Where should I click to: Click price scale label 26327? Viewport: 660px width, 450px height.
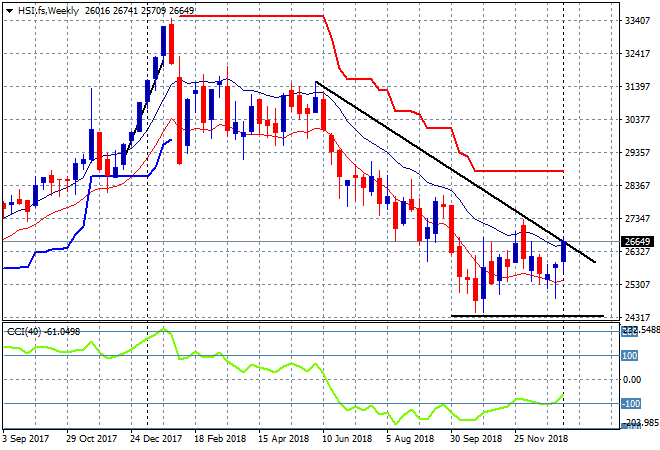click(x=637, y=252)
